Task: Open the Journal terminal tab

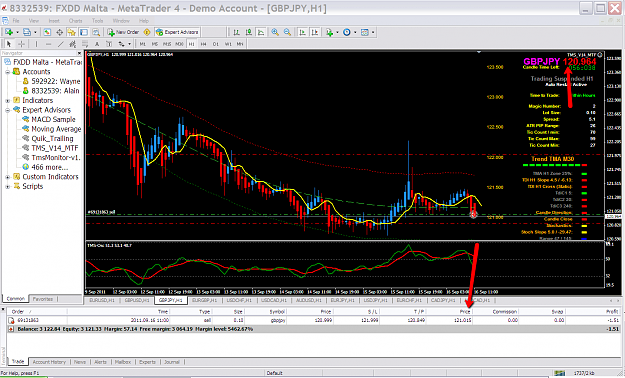Action: pyautogui.click(x=172, y=362)
